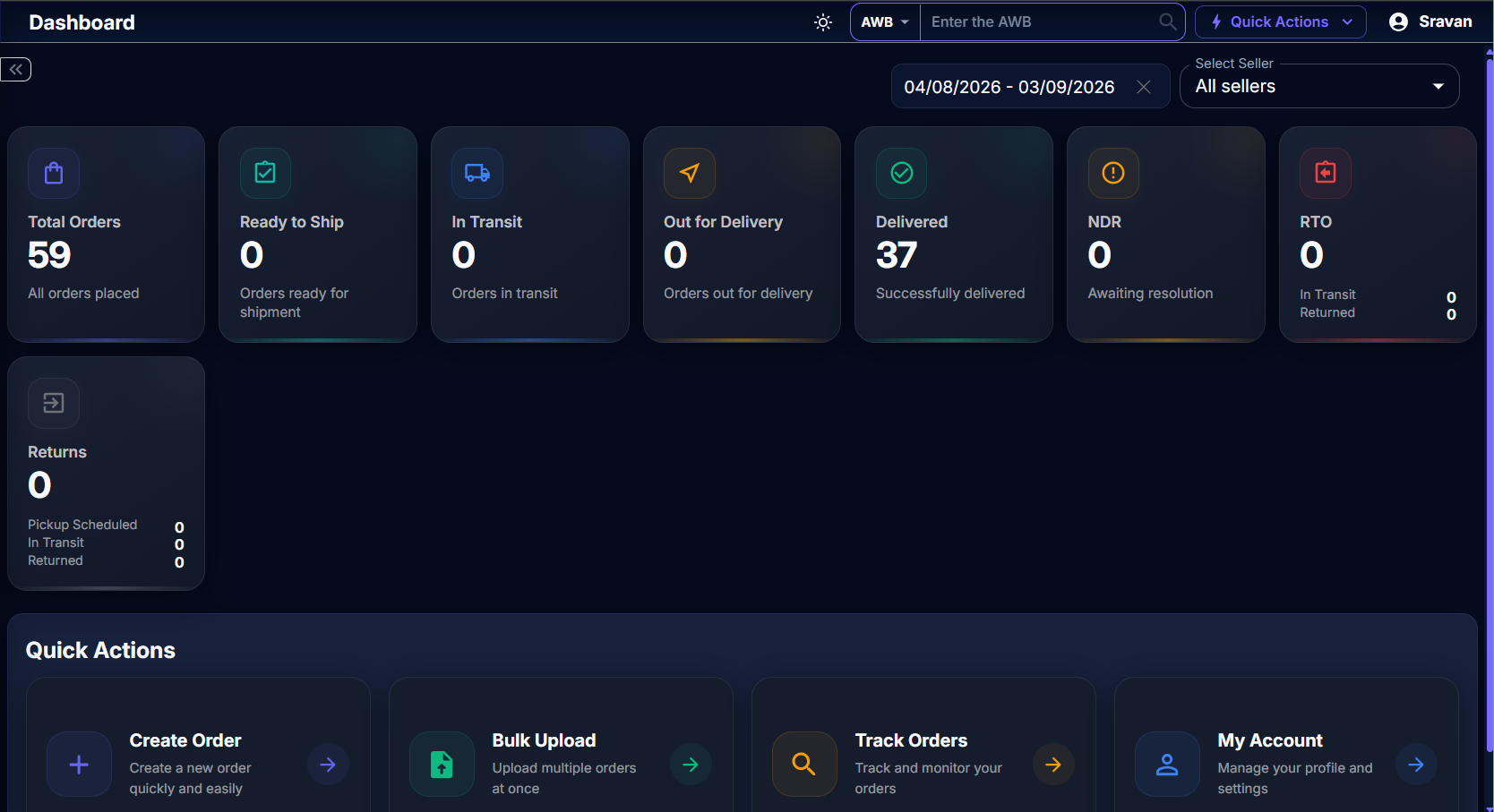
Task: Expand the Select Seller dropdown
Action: (x=1319, y=87)
